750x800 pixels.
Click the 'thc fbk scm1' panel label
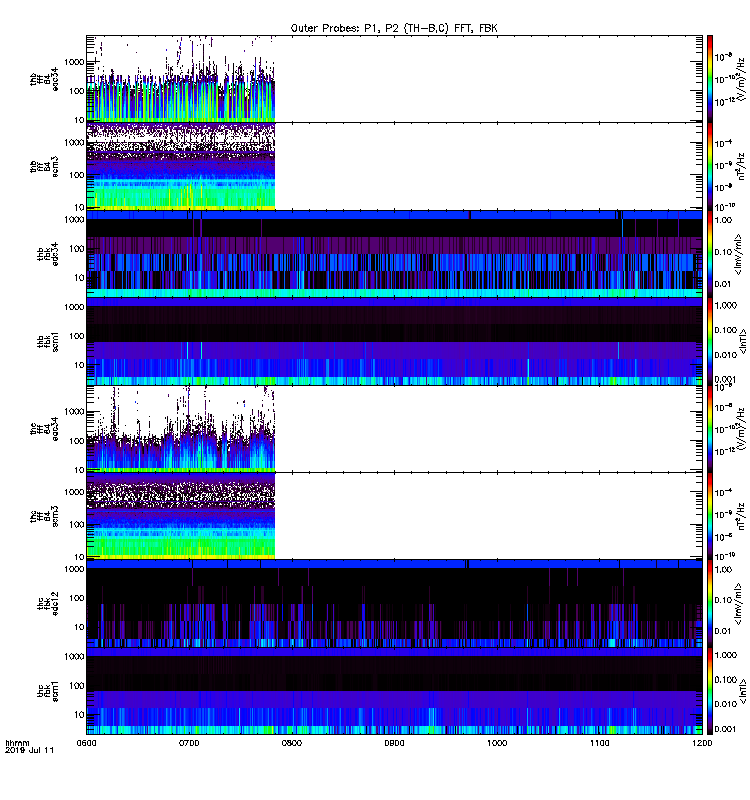[x=48, y=691]
